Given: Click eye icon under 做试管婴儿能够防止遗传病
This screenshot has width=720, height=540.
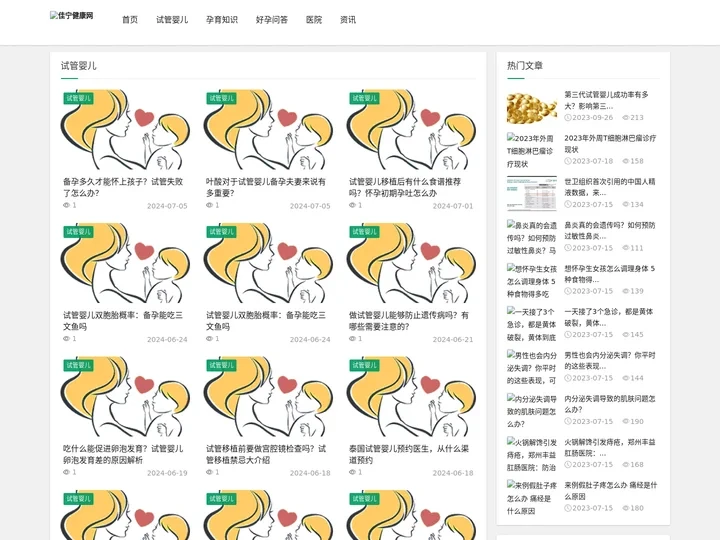Looking at the screenshot, I should click(352, 338).
